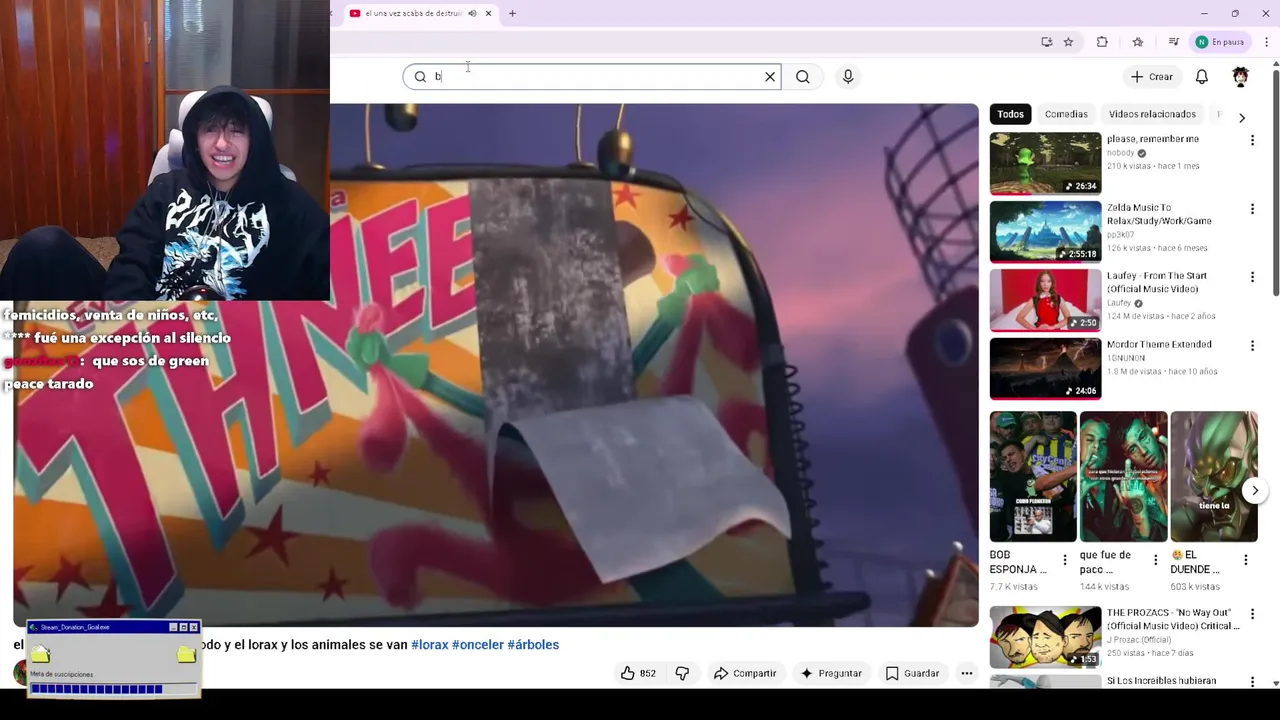This screenshot has height=720, width=1280.
Task: Click the Crear button
Action: click(x=1151, y=76)
